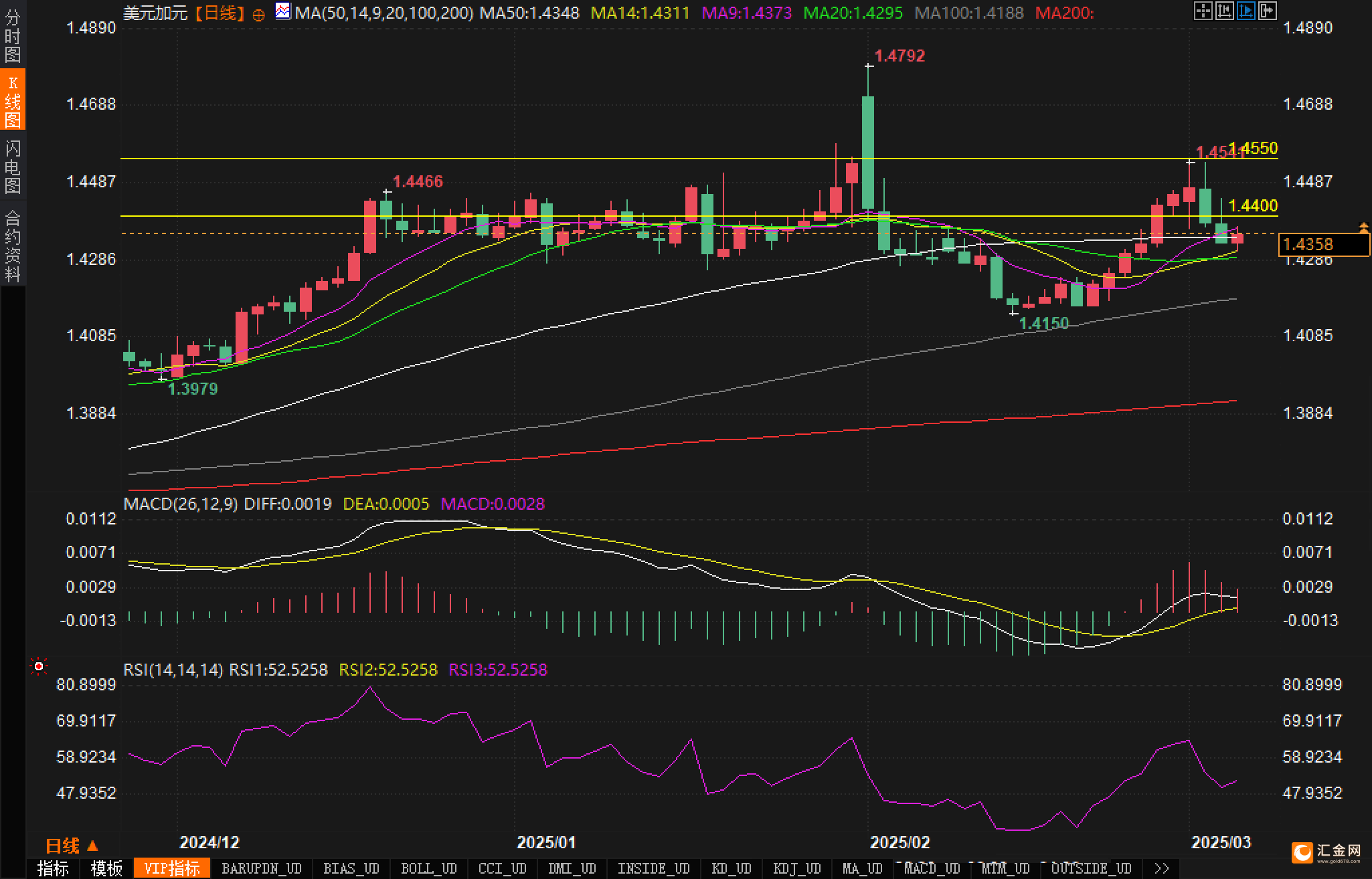Open 合约资料 in the left sidebar
The image size is (1372, 879).
(13, 245)
